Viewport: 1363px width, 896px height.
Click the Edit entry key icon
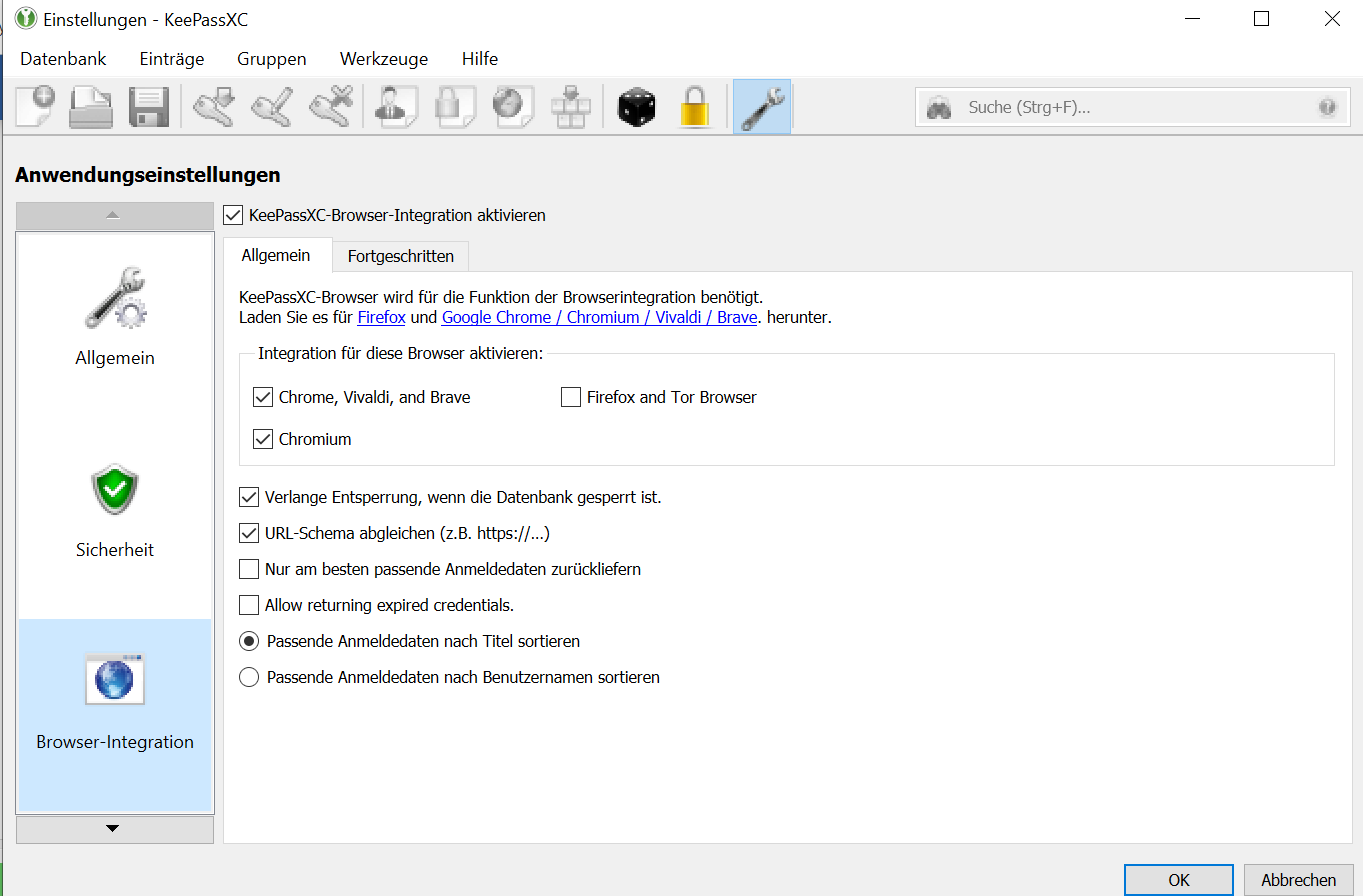click(271, 106)
